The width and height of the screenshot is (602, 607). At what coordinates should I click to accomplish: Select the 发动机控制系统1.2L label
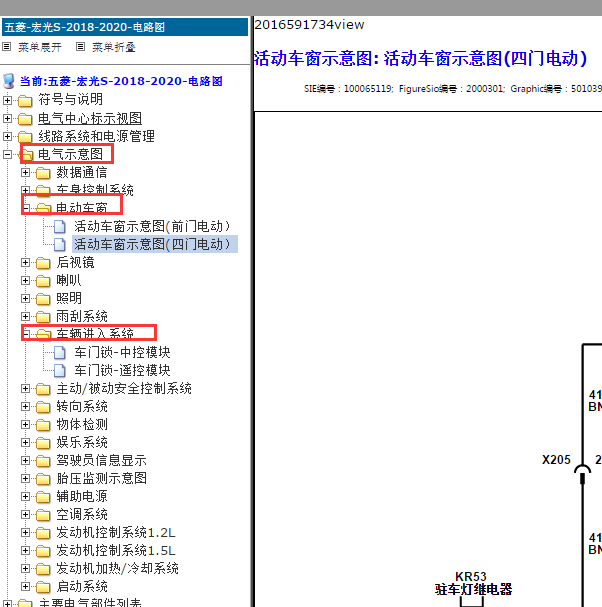(x=116, y=533)
